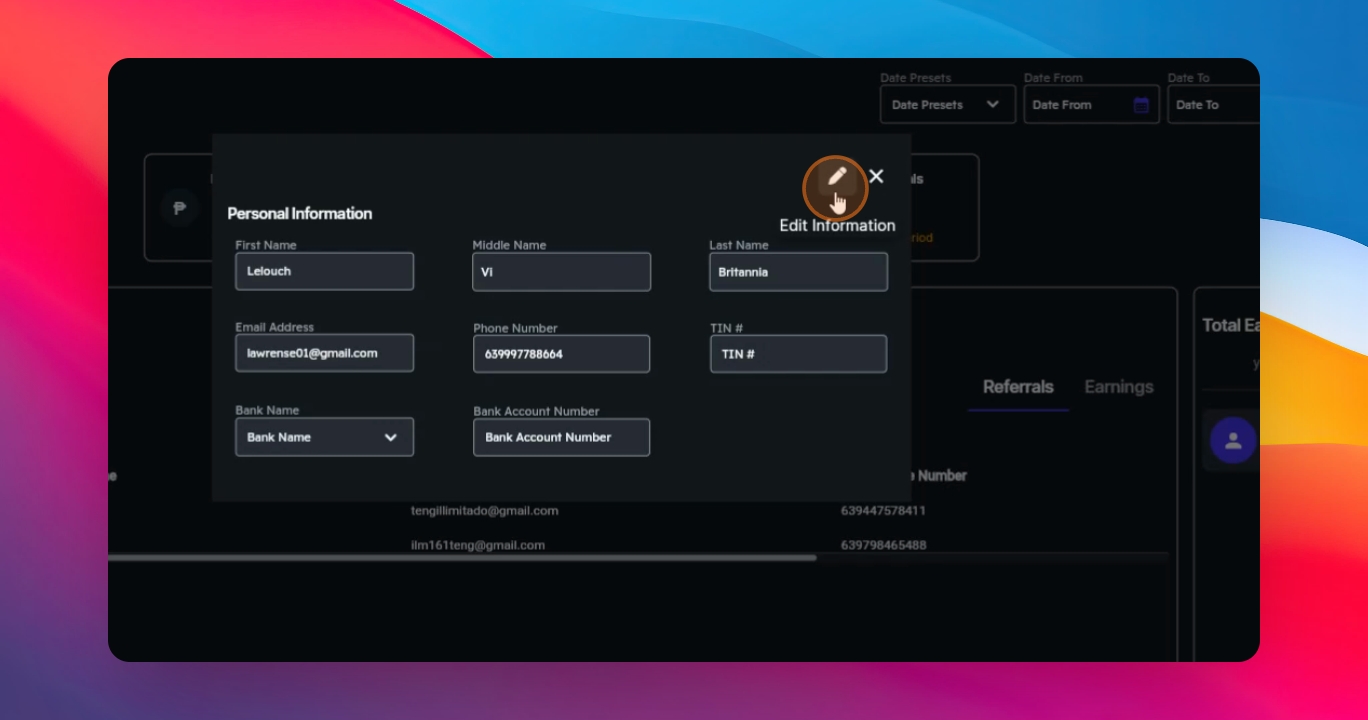
Task: Open the Date Presets dropdown
Action: 947,104
